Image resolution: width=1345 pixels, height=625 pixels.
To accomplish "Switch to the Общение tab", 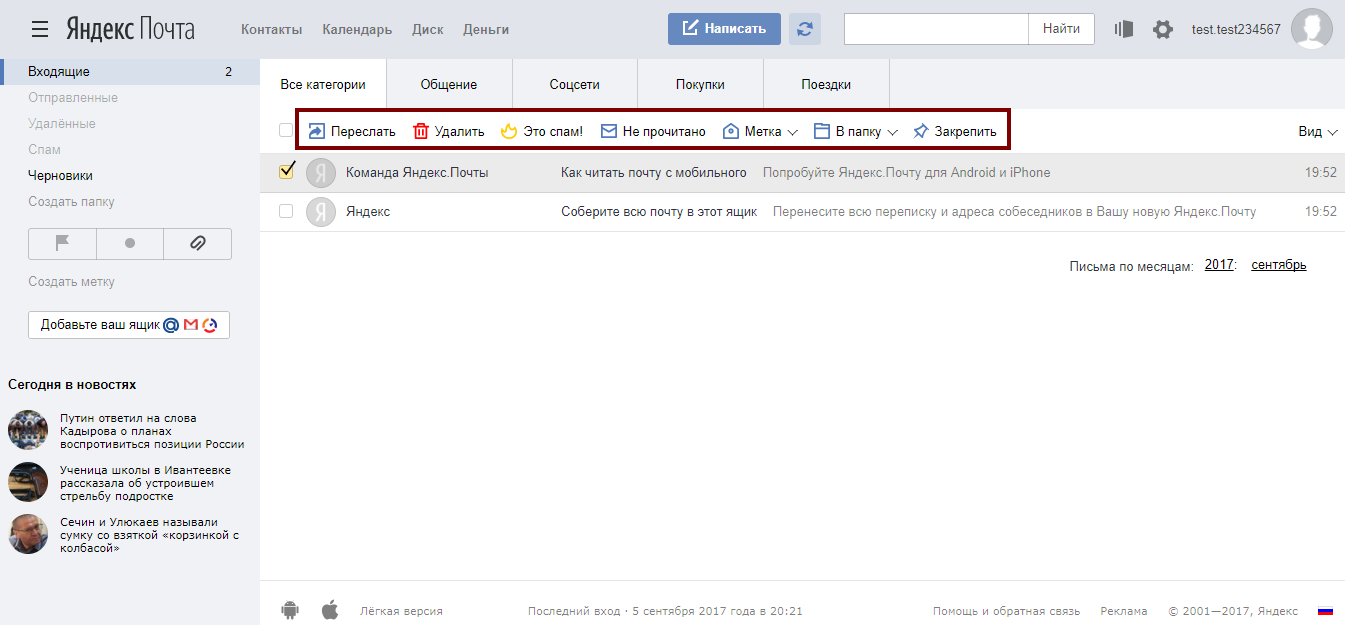I will click(x=449, y=85).
